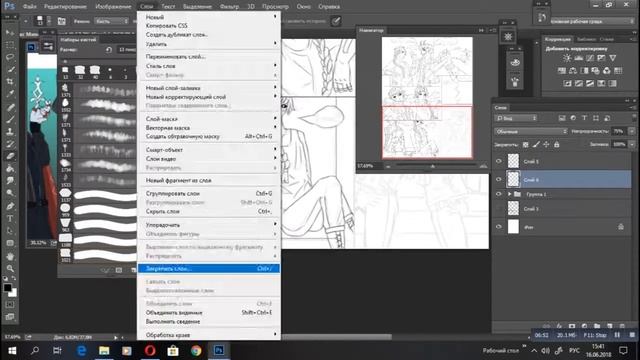
Task: Add a Vibrance adjustment (triangle icon)
Action: pyautogui.click(x=613, y=58)
